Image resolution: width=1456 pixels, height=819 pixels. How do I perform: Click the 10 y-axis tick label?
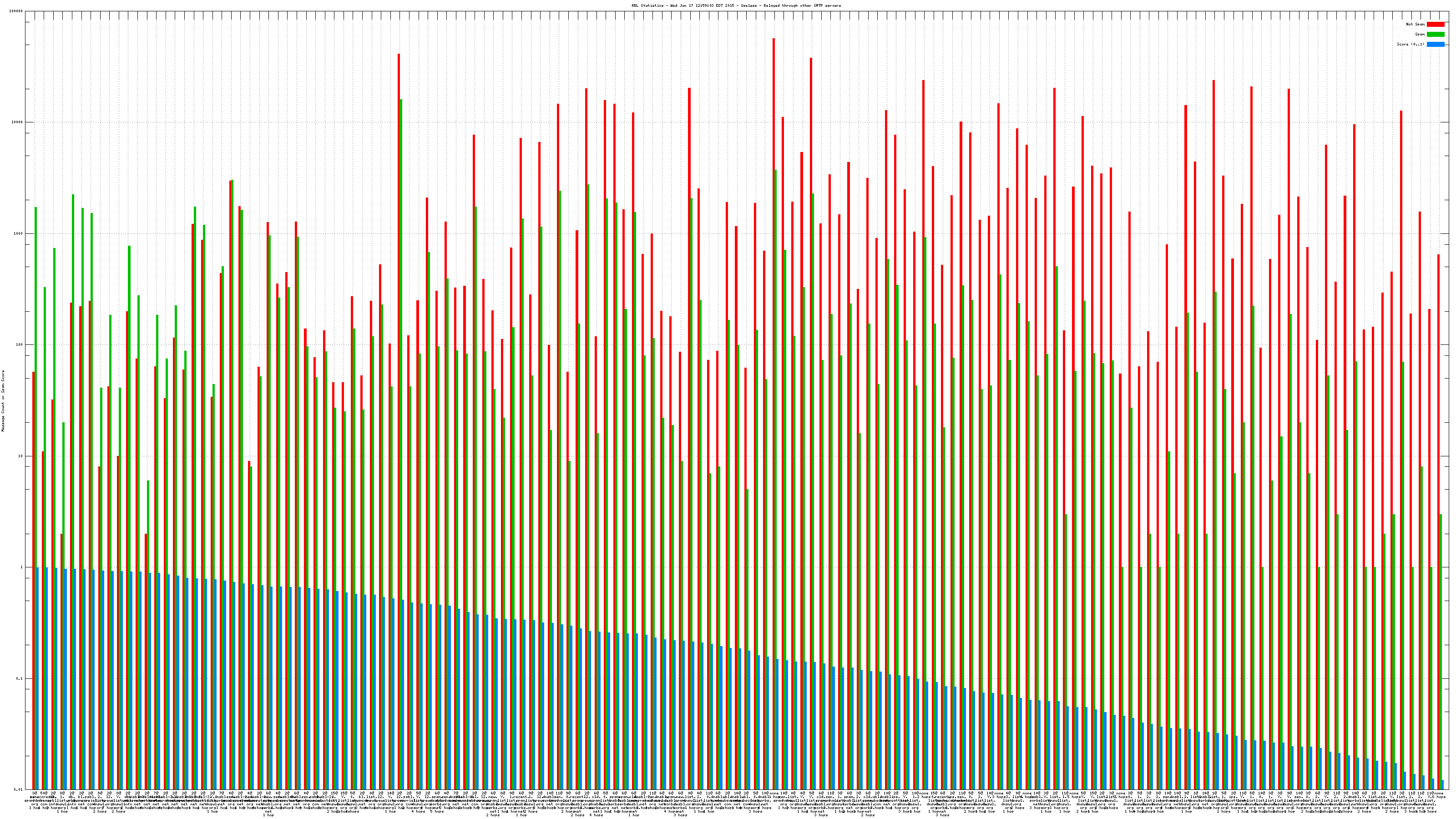click(x=21, y=456)
